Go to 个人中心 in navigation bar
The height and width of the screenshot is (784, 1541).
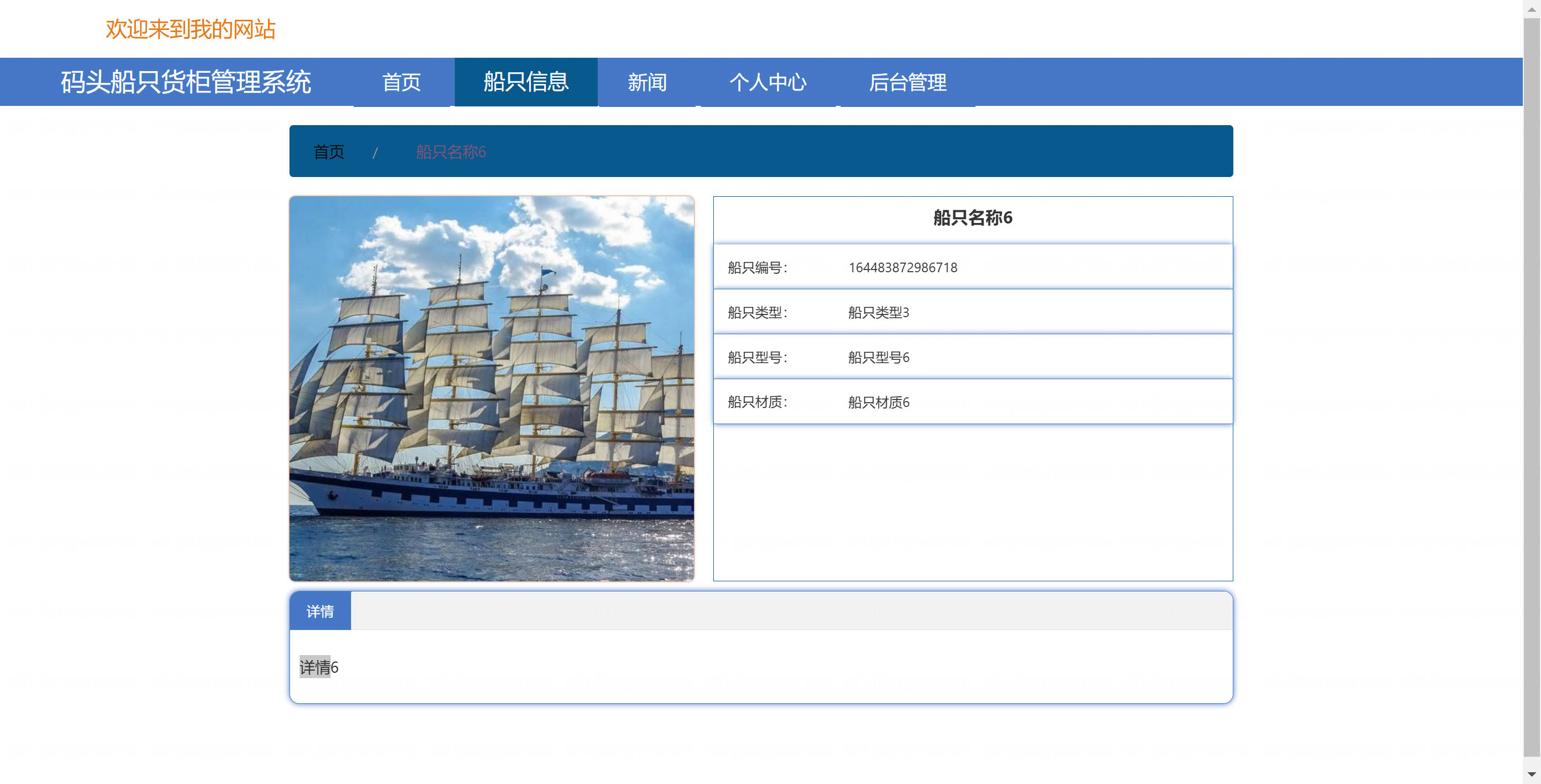pos(768,82)
